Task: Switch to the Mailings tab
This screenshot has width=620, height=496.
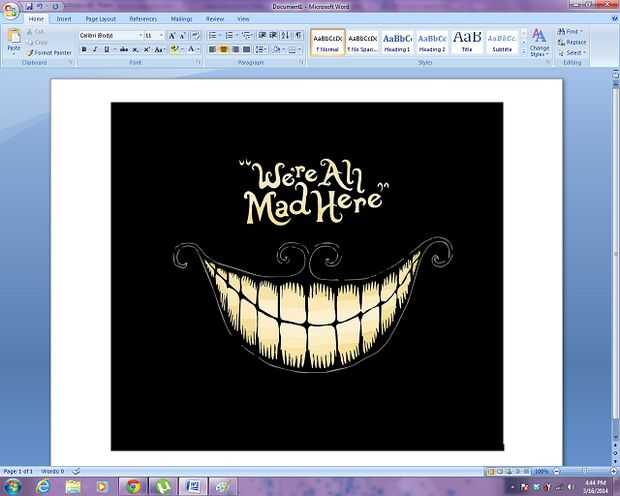Action: pos(181,19)
